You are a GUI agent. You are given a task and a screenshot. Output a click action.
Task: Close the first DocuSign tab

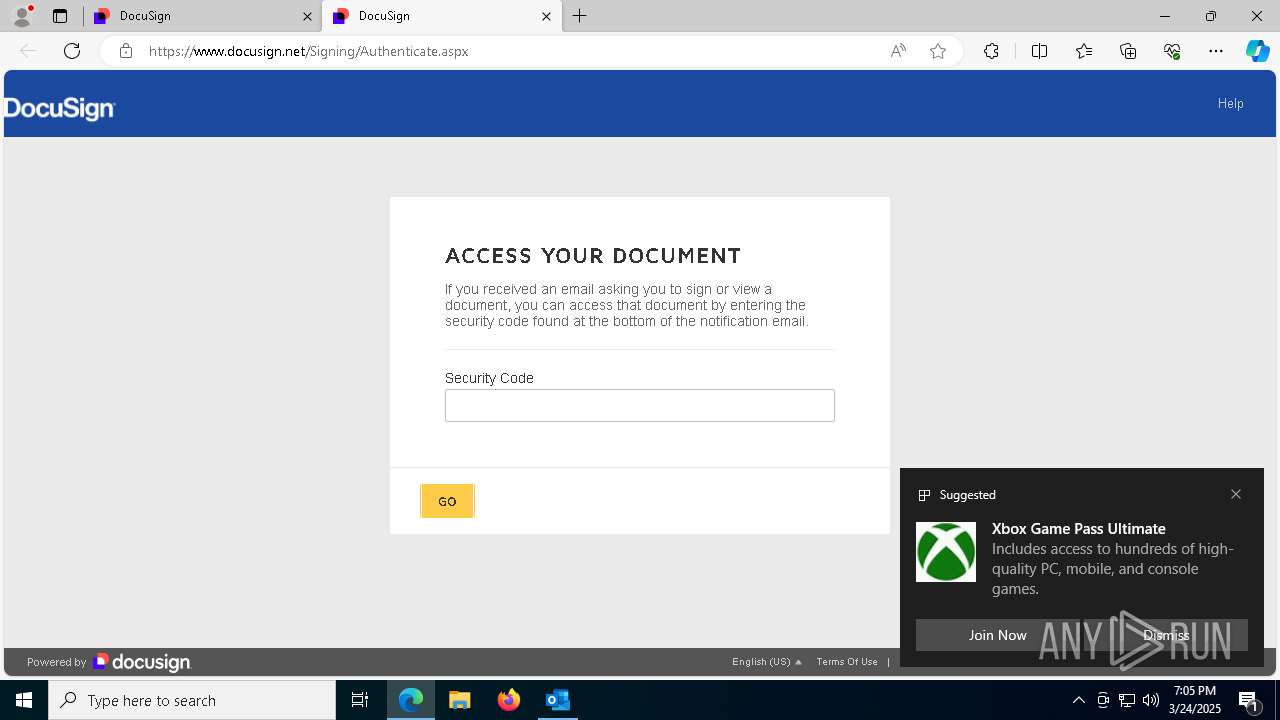click(x=307, y=16)
